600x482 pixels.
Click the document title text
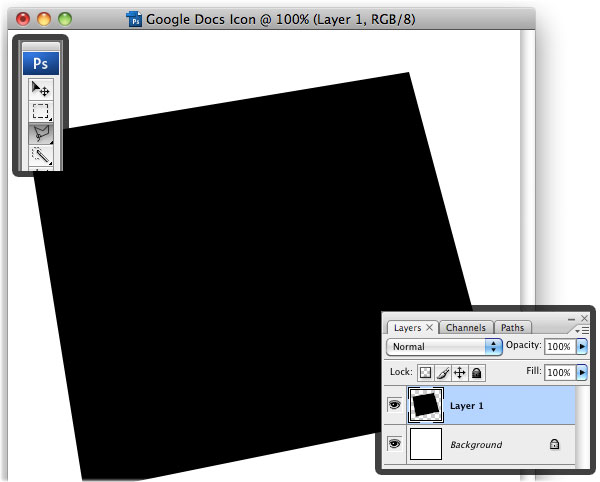click(x=280, y=20)
